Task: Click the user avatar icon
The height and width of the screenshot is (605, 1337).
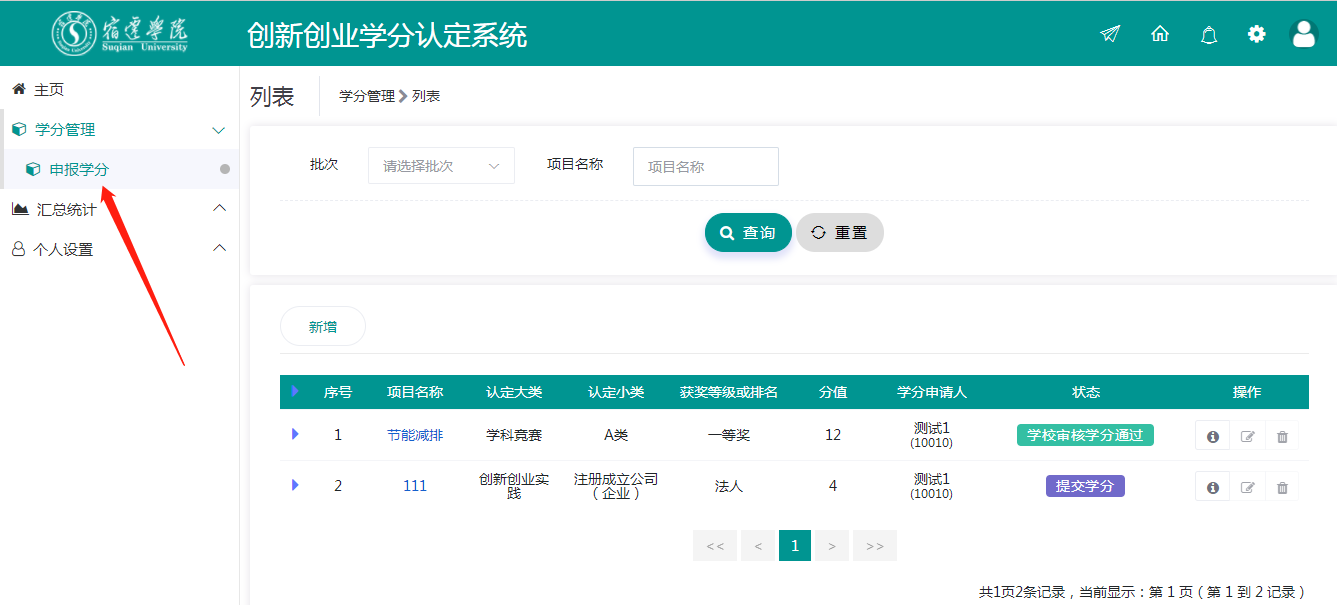Action: [x=1304, y=34]
